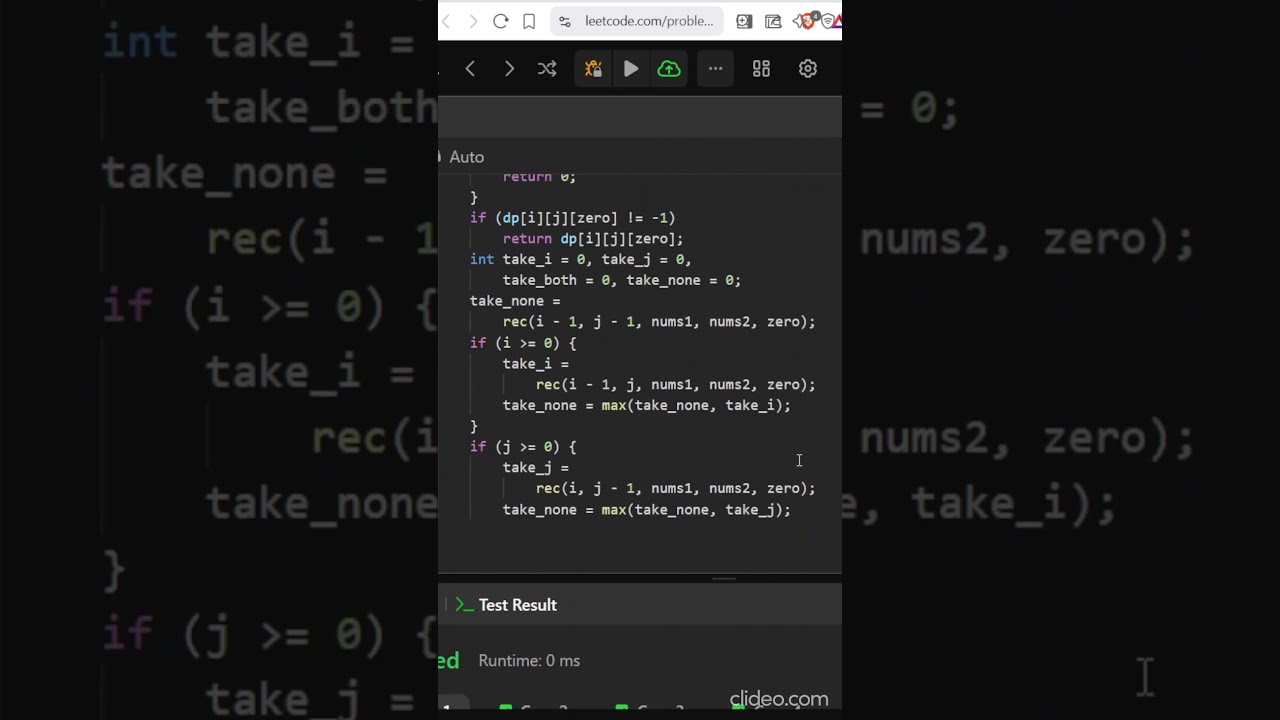Screen dimensions: 1280x720
Task: Open the Test Result tab
Action: pos(517,604)
